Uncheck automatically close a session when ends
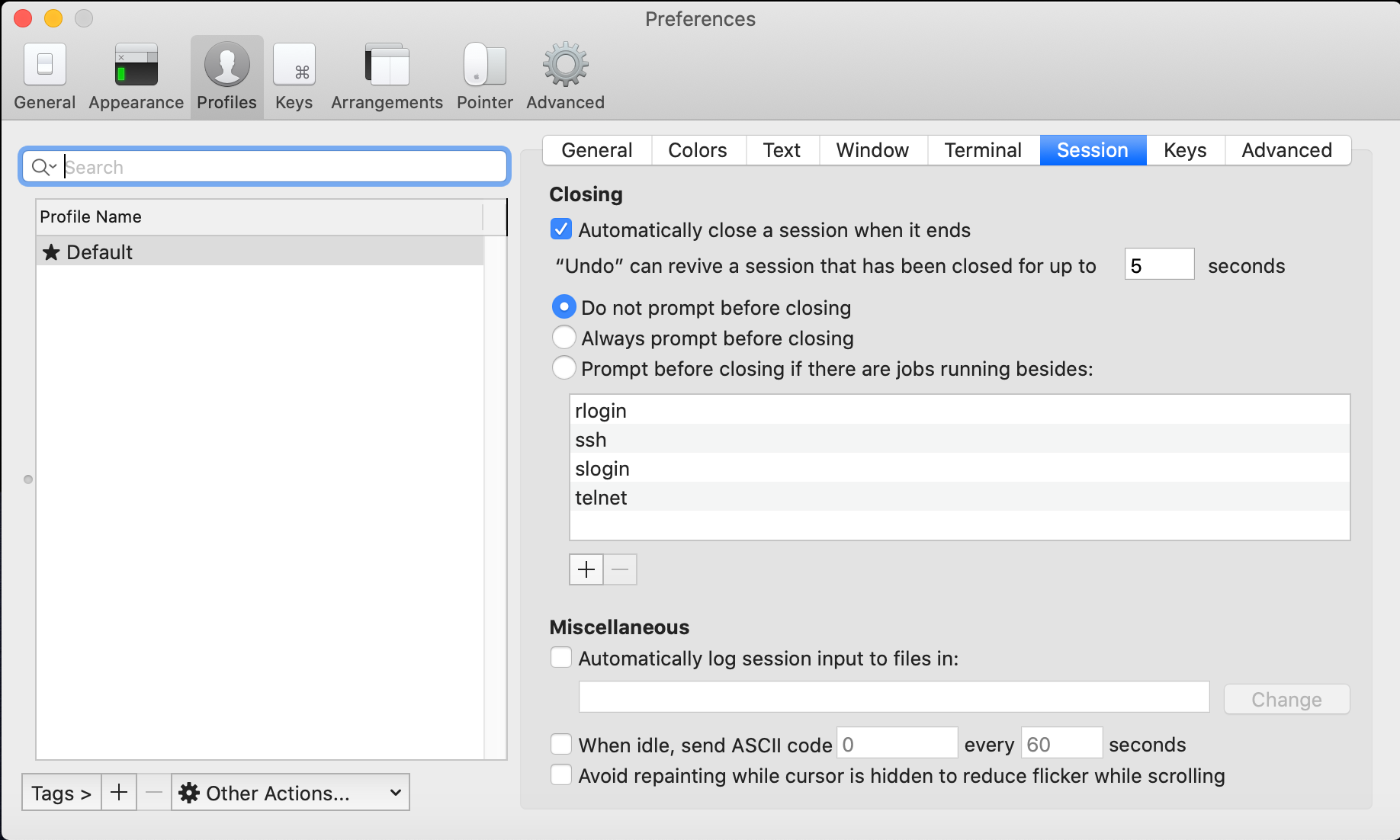Viewport: 1400px width, 840px height. point(560,229)
